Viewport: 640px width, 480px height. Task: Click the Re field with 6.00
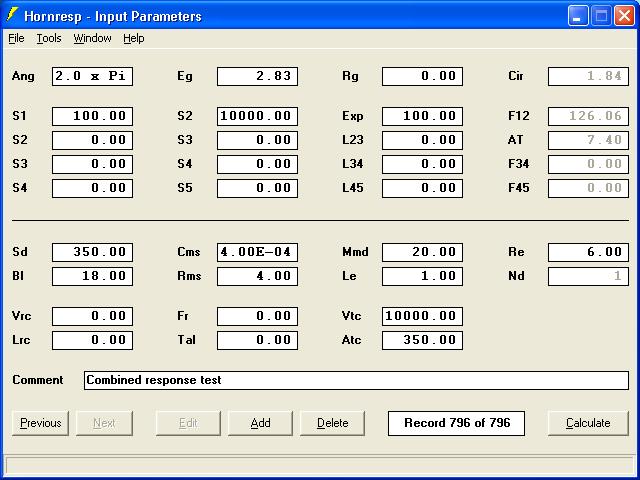click(x=588, y=252)
